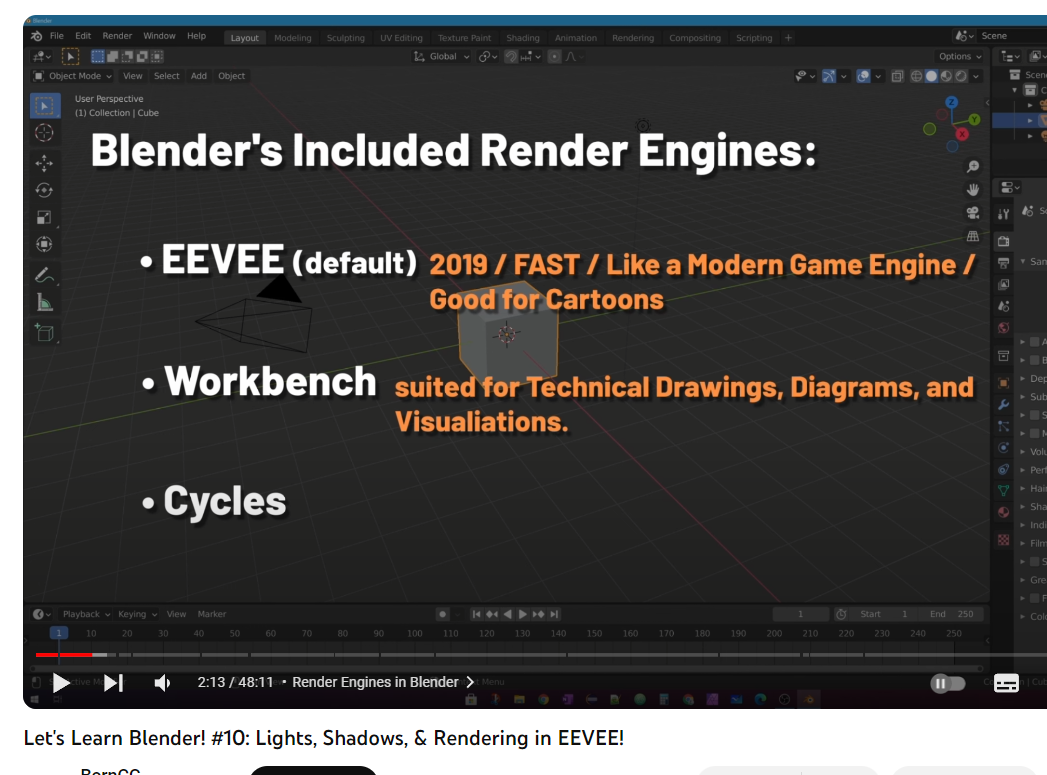This screenshot has height=775, width=1047.
Task: Open Blender's Render menu
Action: (117, 36)
